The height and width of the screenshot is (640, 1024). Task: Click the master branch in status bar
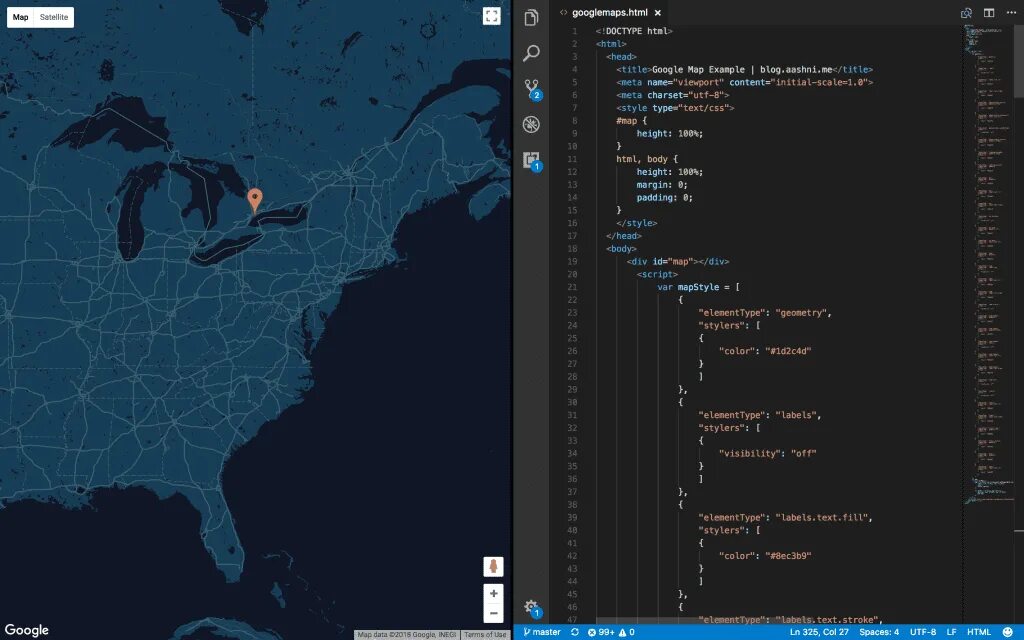tap(542, 632)
